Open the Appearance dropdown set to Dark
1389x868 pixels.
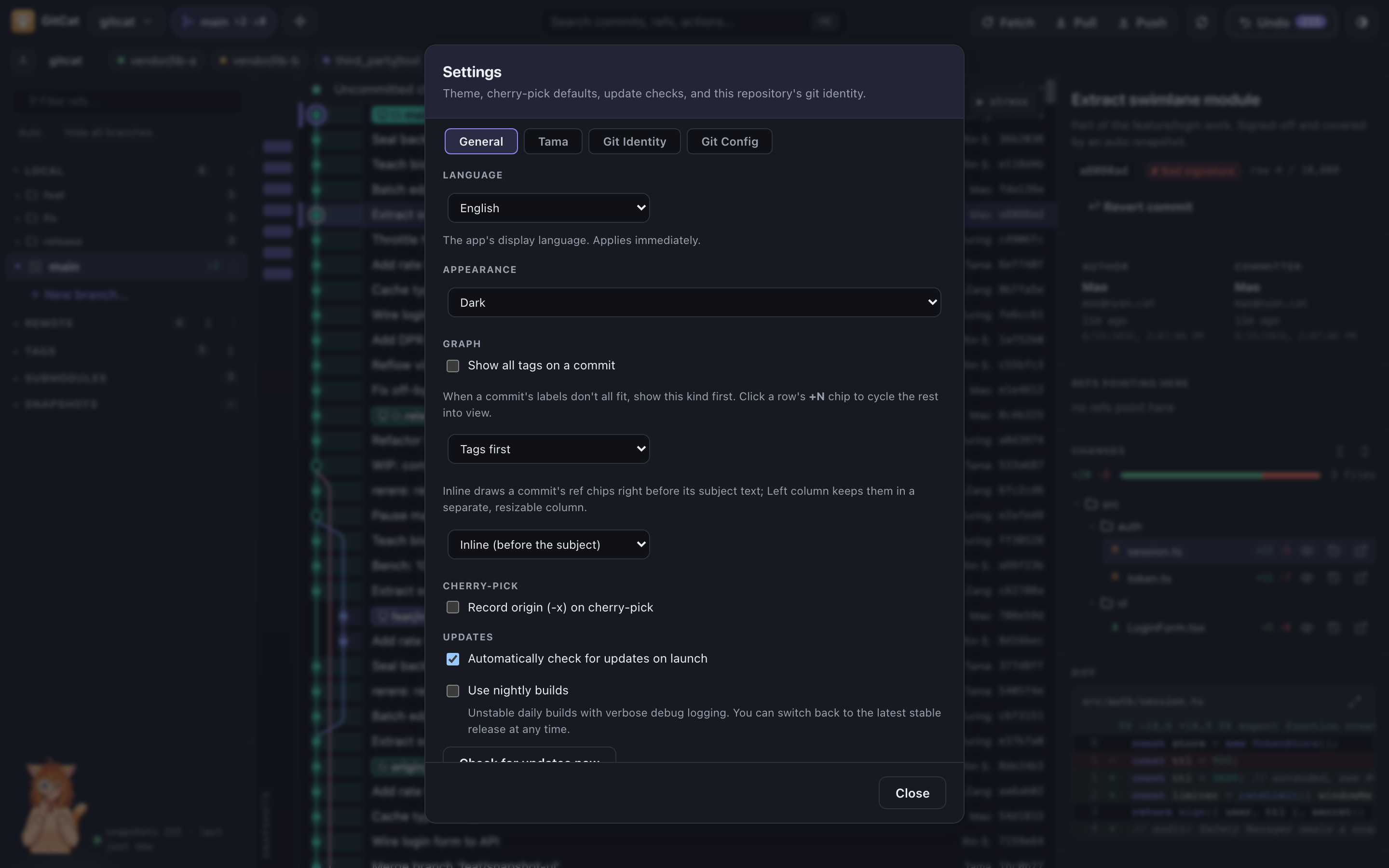(694, 302)
